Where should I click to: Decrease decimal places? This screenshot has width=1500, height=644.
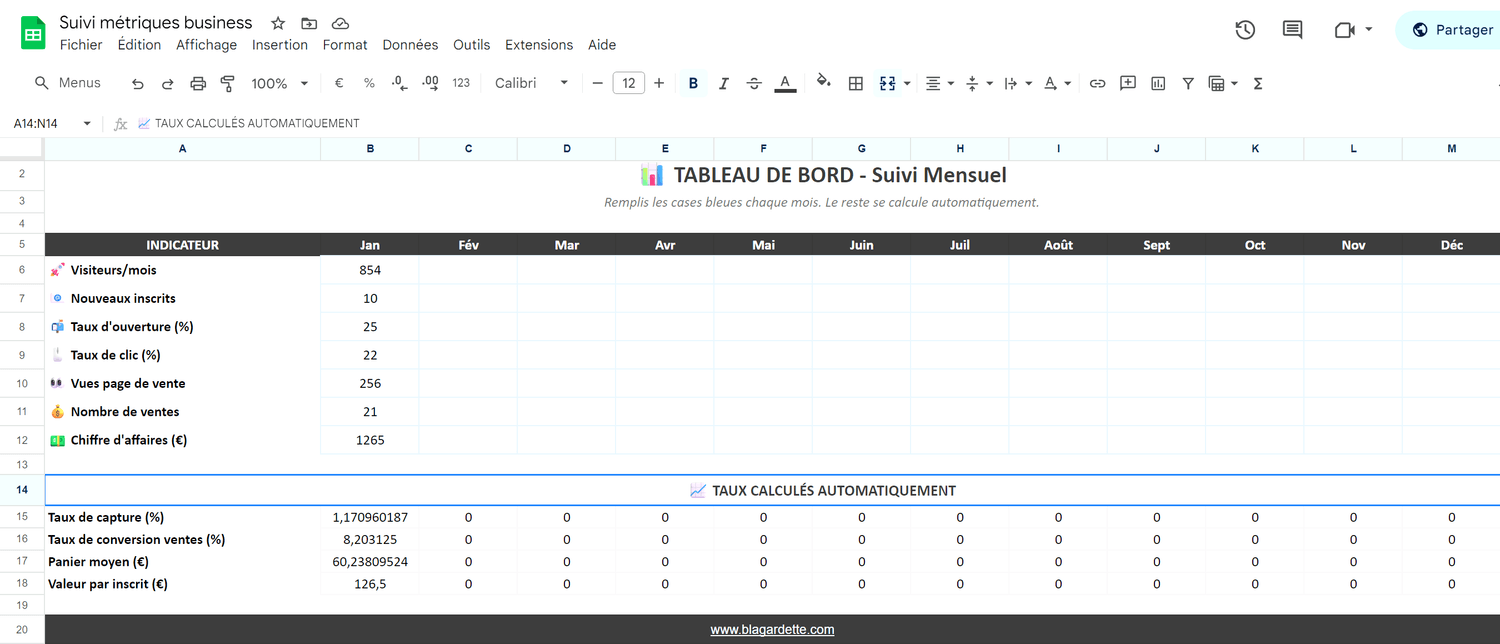coord(399,83)
